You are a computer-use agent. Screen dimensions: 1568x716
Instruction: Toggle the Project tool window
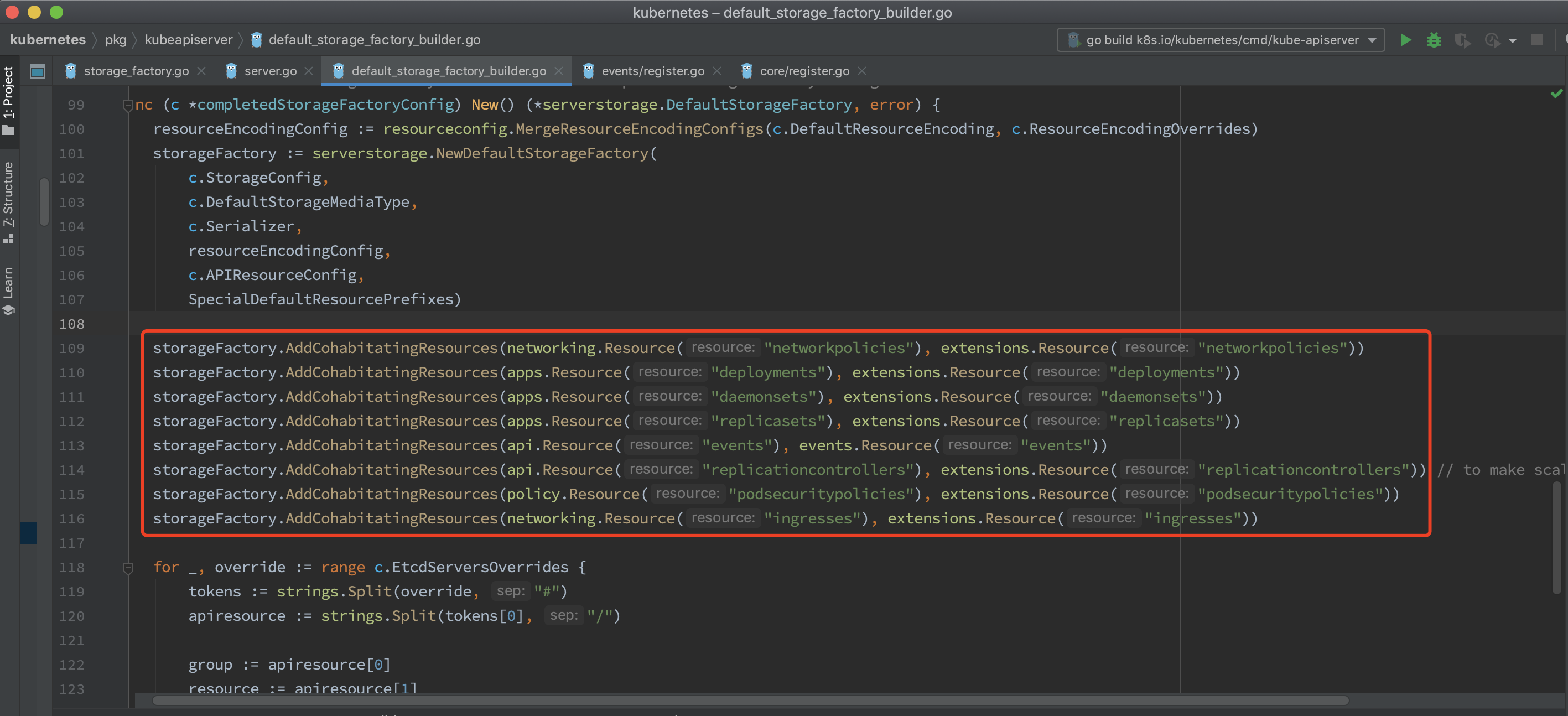click(8, 101)
